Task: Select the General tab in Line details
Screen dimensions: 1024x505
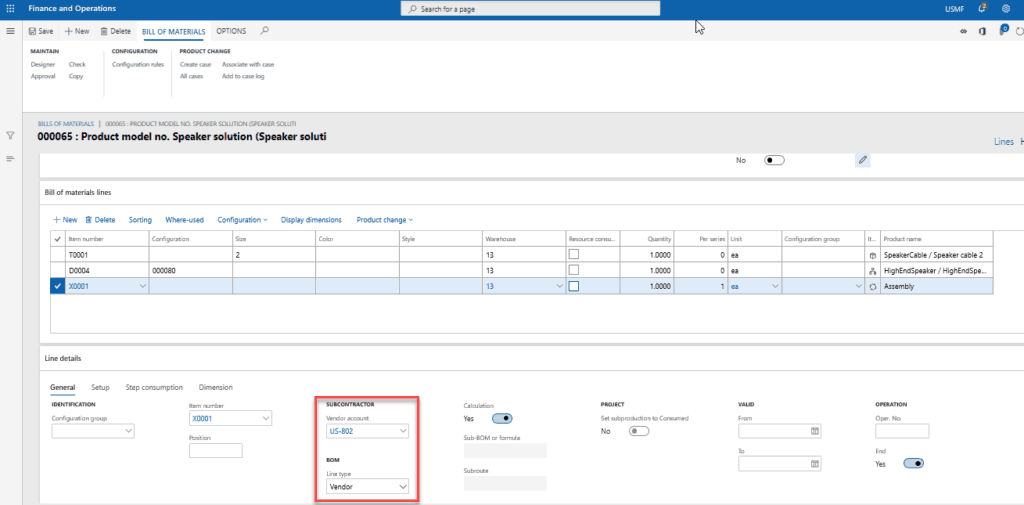Action: tap(63, 387)
